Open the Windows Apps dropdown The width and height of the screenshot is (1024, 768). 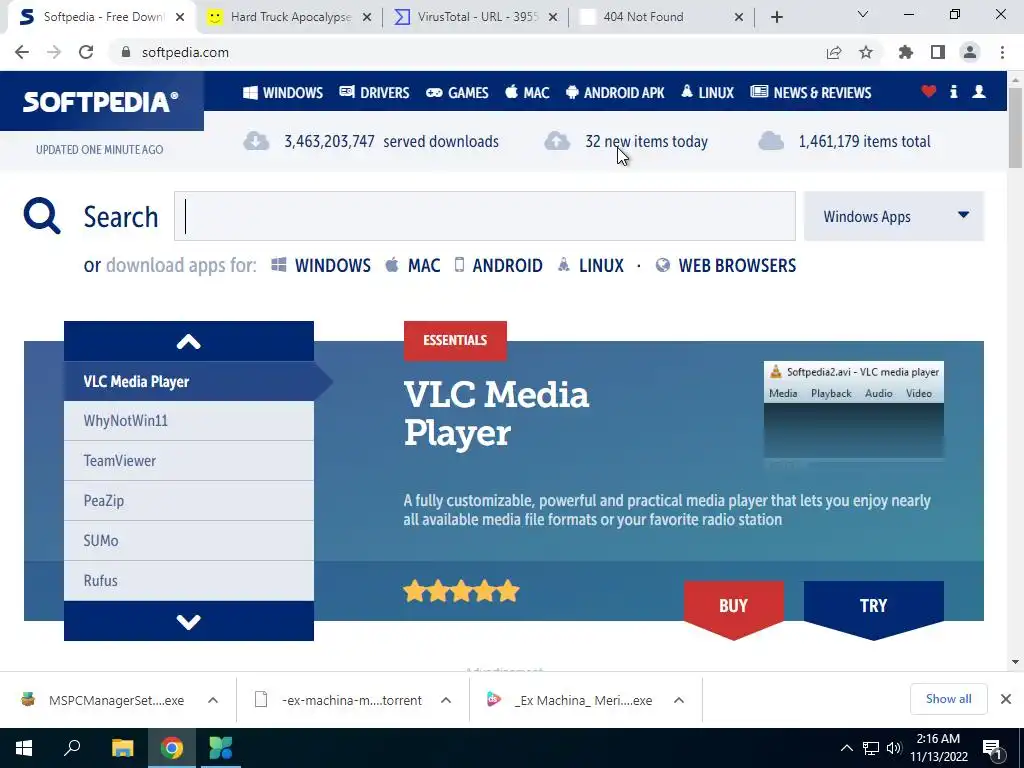pyautogui.click(x=893, y=216)
